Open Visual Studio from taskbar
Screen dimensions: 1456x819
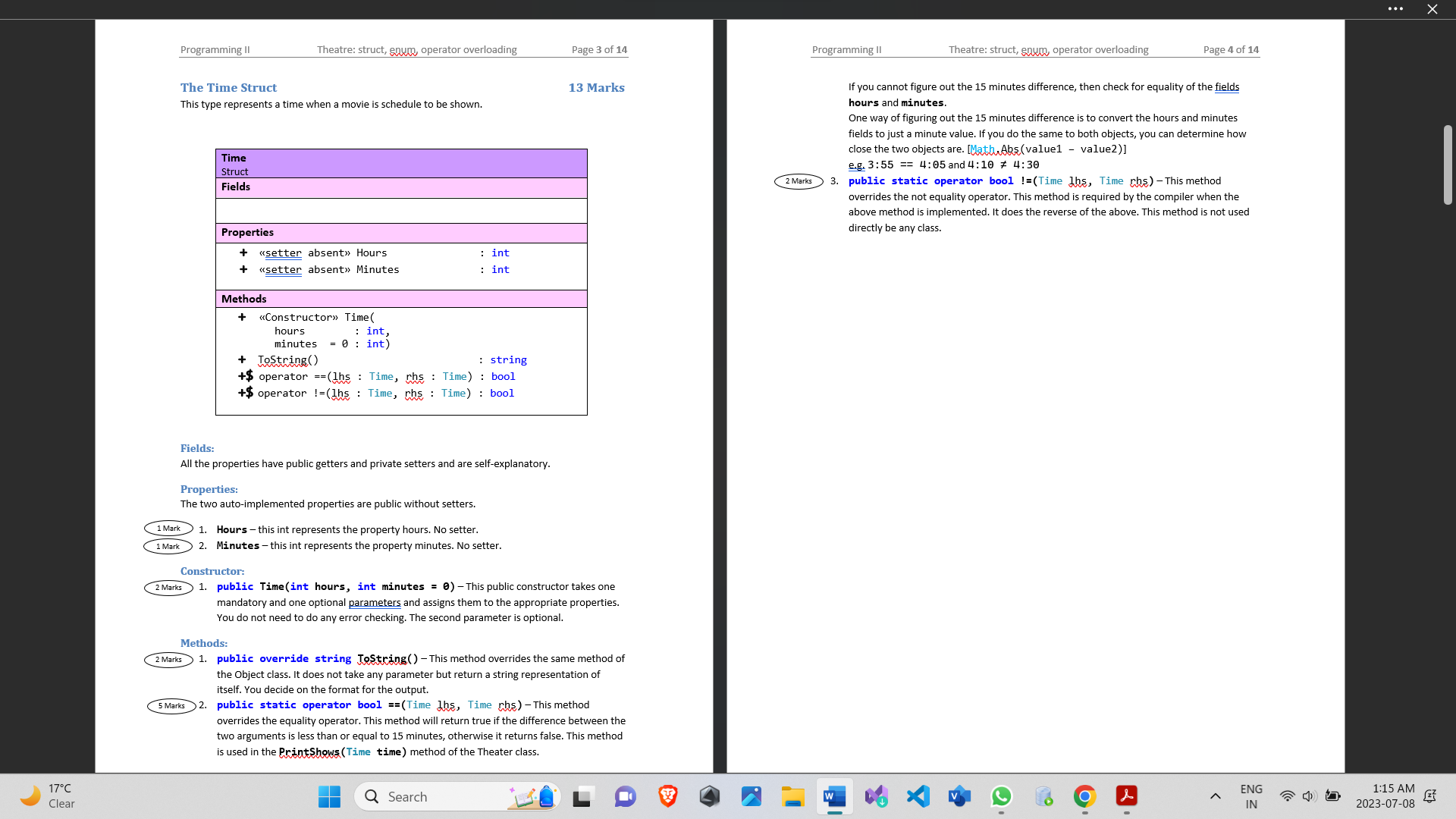(x=876, y=796)
